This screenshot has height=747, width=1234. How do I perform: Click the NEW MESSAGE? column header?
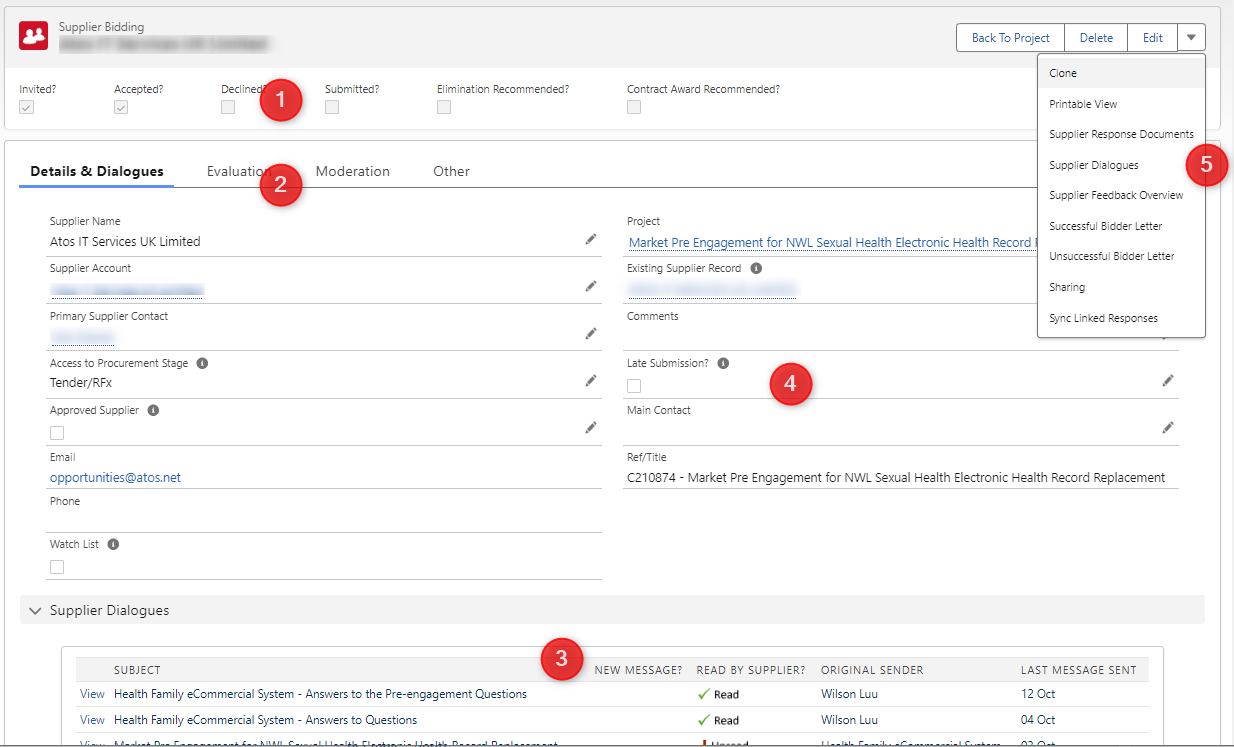638,670
